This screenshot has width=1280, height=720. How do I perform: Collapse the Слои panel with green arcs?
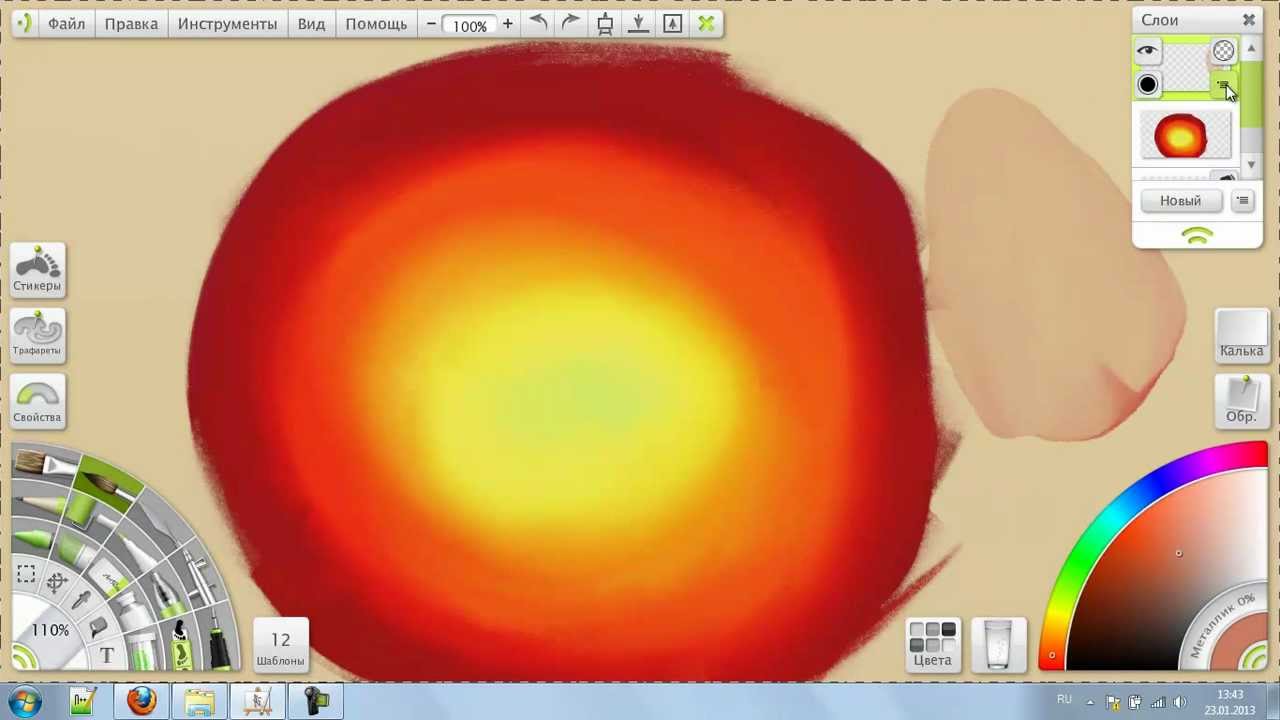1197,235
